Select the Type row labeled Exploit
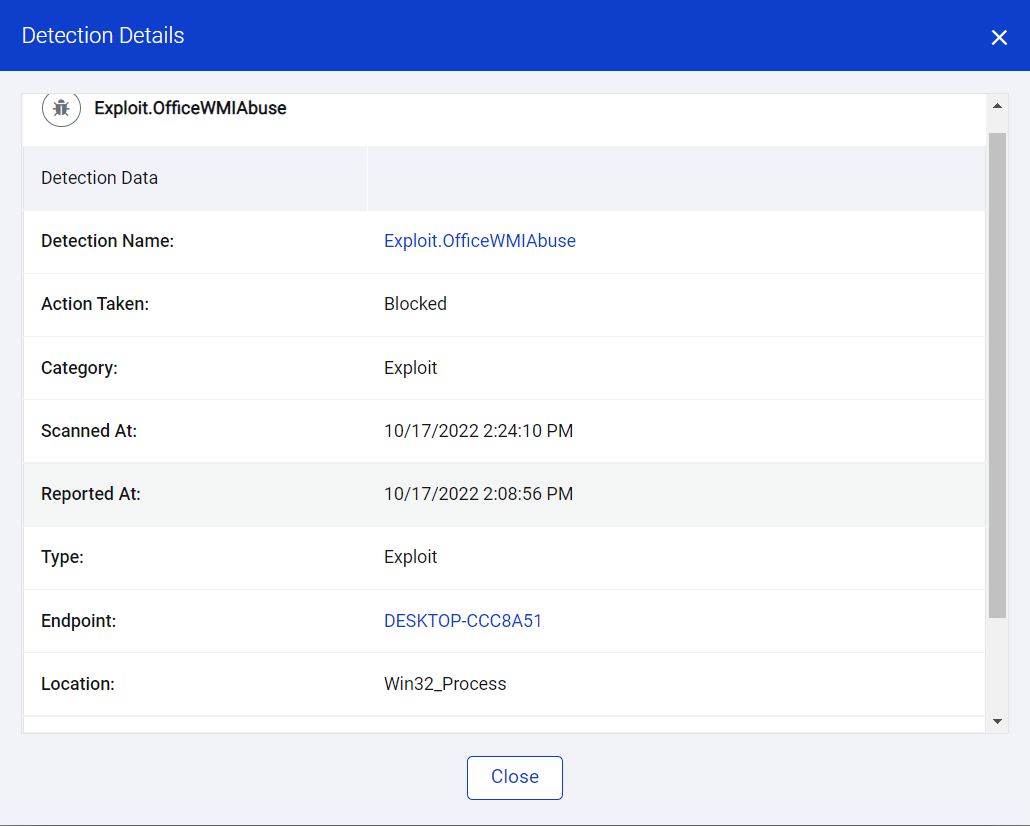 pyautogui.click(x=410, y=557)
